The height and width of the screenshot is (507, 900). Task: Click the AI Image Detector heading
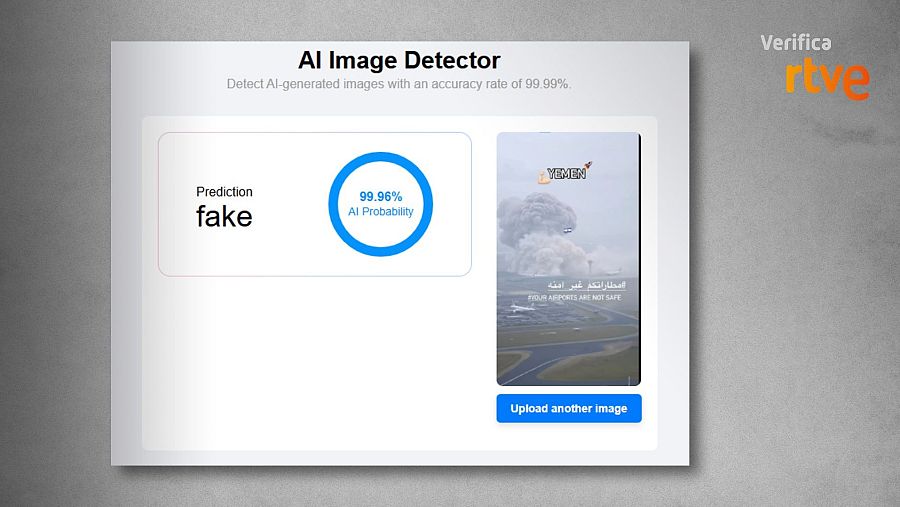(x=399, y=61)
